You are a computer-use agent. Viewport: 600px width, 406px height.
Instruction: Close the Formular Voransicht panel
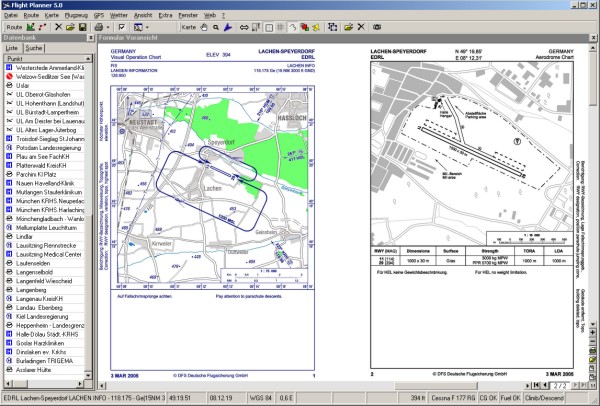[593, 38]
